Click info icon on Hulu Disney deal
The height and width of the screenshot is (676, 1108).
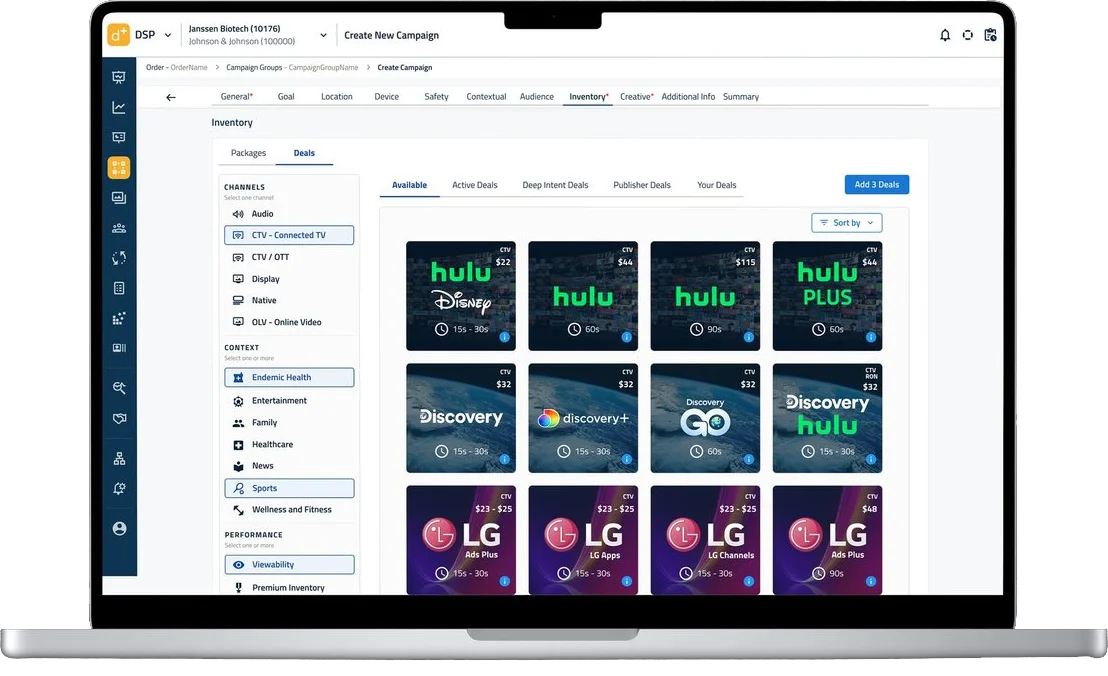505,337
